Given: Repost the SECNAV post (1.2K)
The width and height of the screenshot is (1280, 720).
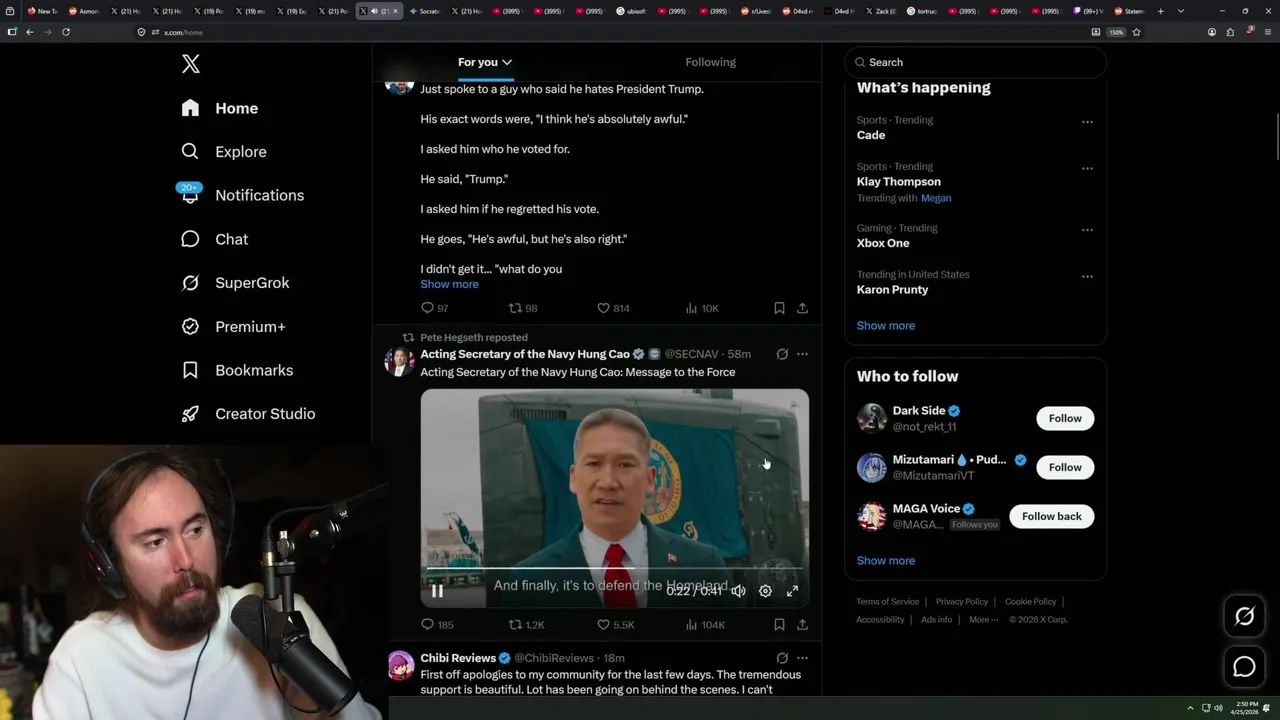Looking at the screenshot, I should point(526,625).
